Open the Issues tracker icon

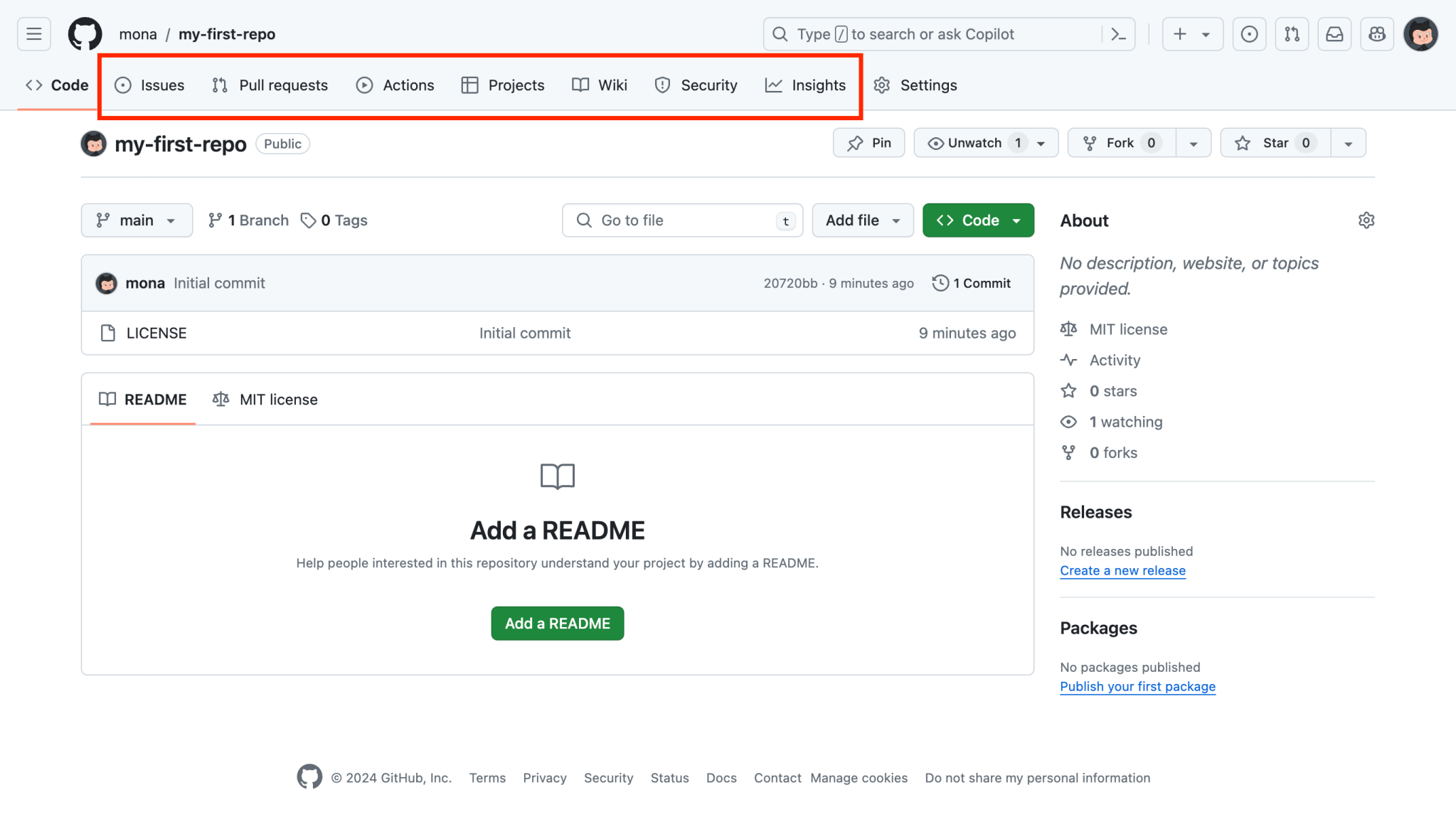1249,33
